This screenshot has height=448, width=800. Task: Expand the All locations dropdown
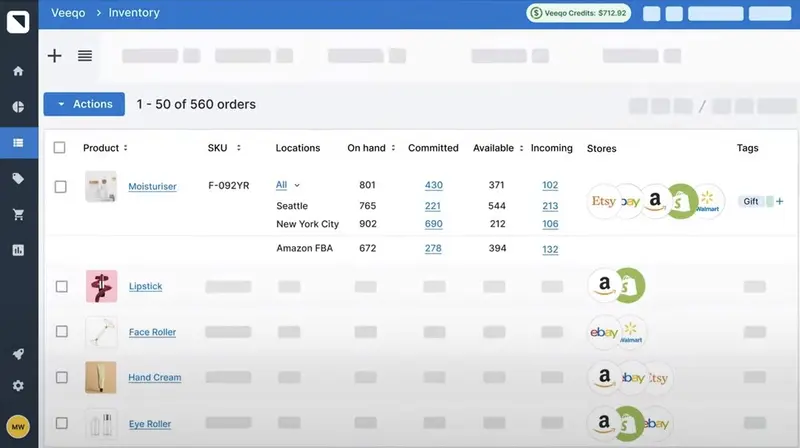tap(288, 185)
